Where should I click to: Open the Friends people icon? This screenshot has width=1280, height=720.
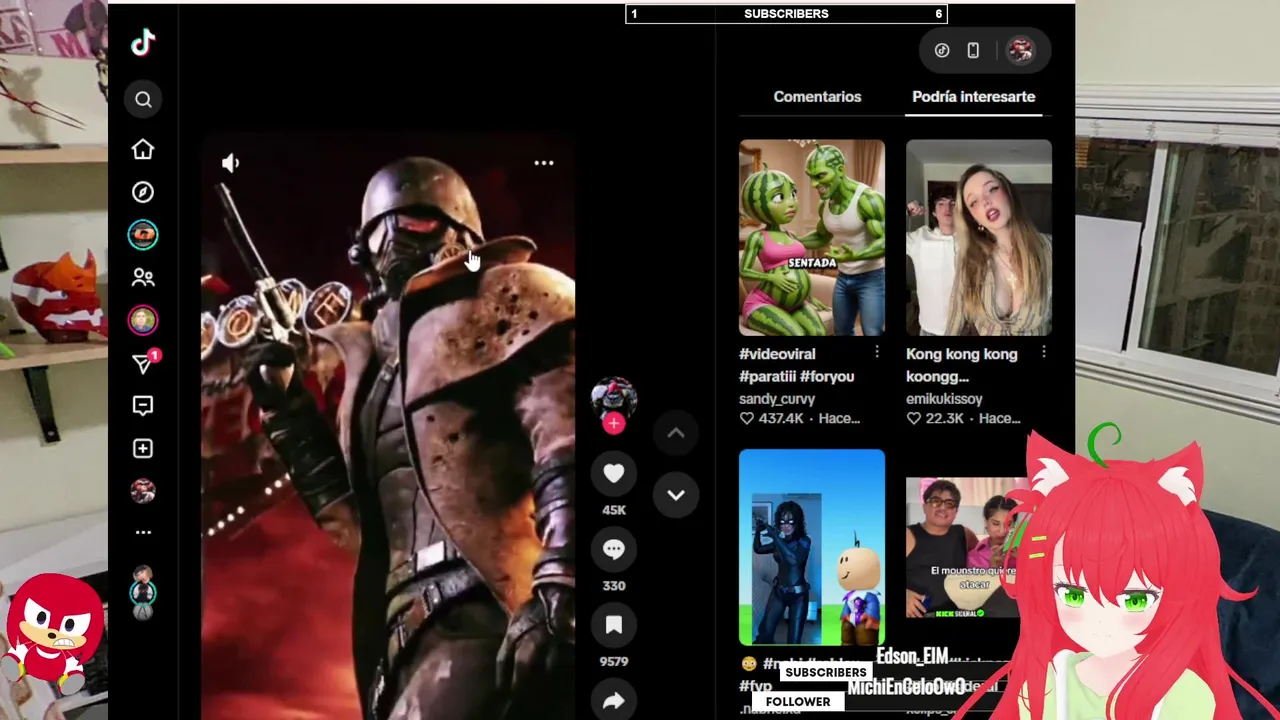(x=143, y=277)
